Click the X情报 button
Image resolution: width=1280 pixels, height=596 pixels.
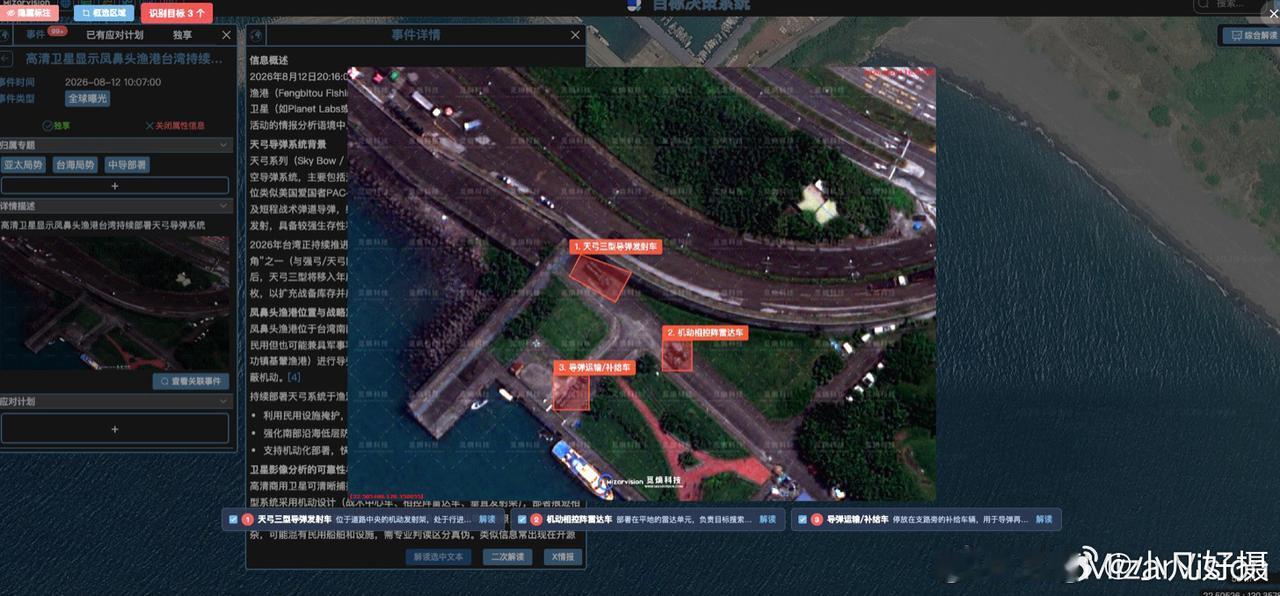click(x=561, y=557)
